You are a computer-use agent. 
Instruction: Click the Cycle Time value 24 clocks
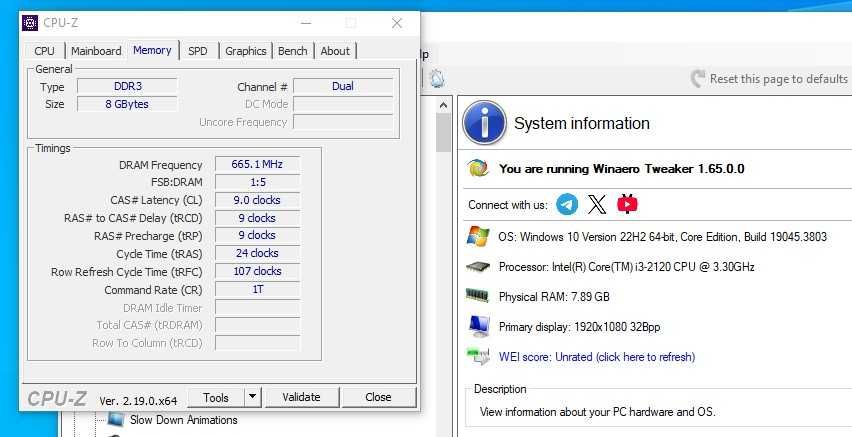[x=258, y=253]
